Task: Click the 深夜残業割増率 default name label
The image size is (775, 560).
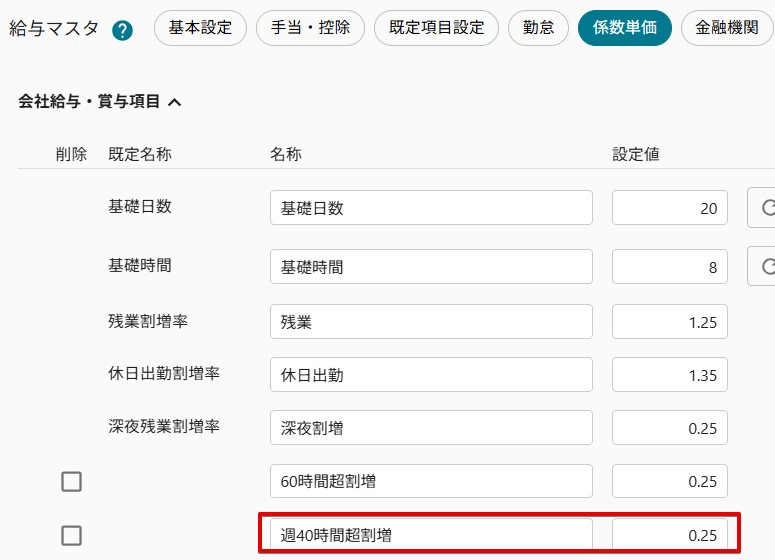Action: click(164, 426)
